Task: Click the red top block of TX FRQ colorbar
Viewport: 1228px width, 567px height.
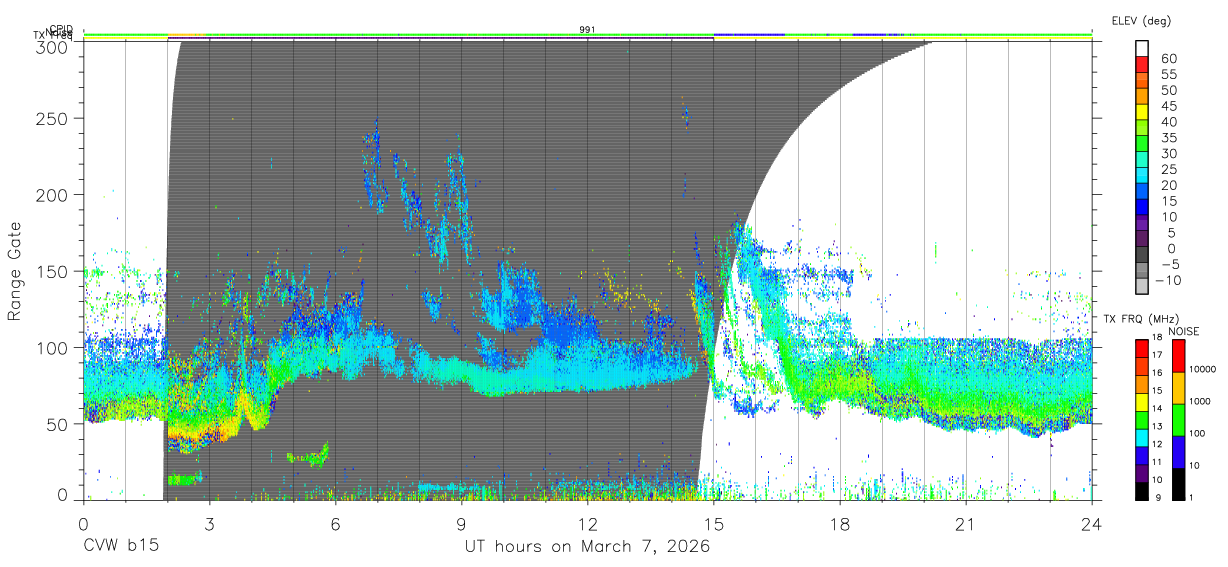Action: pos(1143,348)
